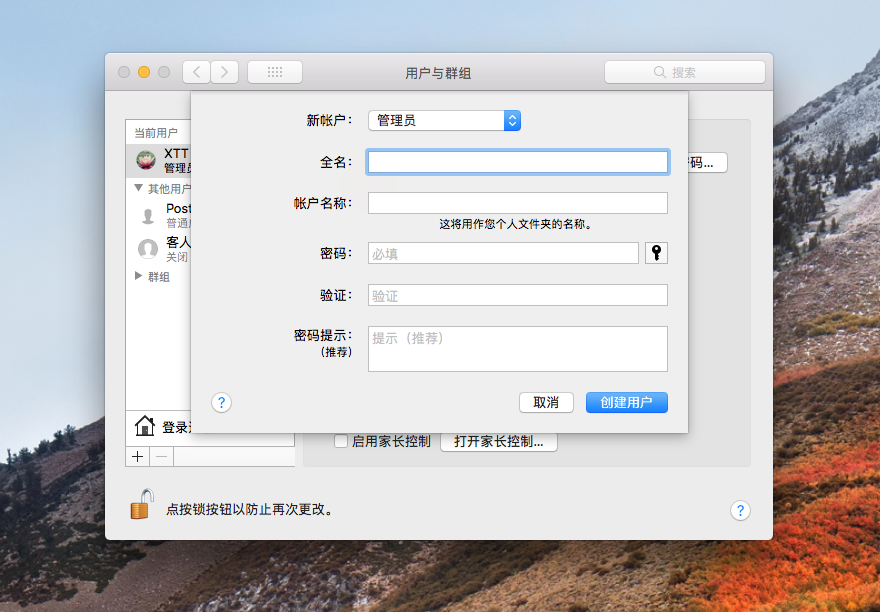Add user with plus button
880x612 pixels.
coord(138,456)
